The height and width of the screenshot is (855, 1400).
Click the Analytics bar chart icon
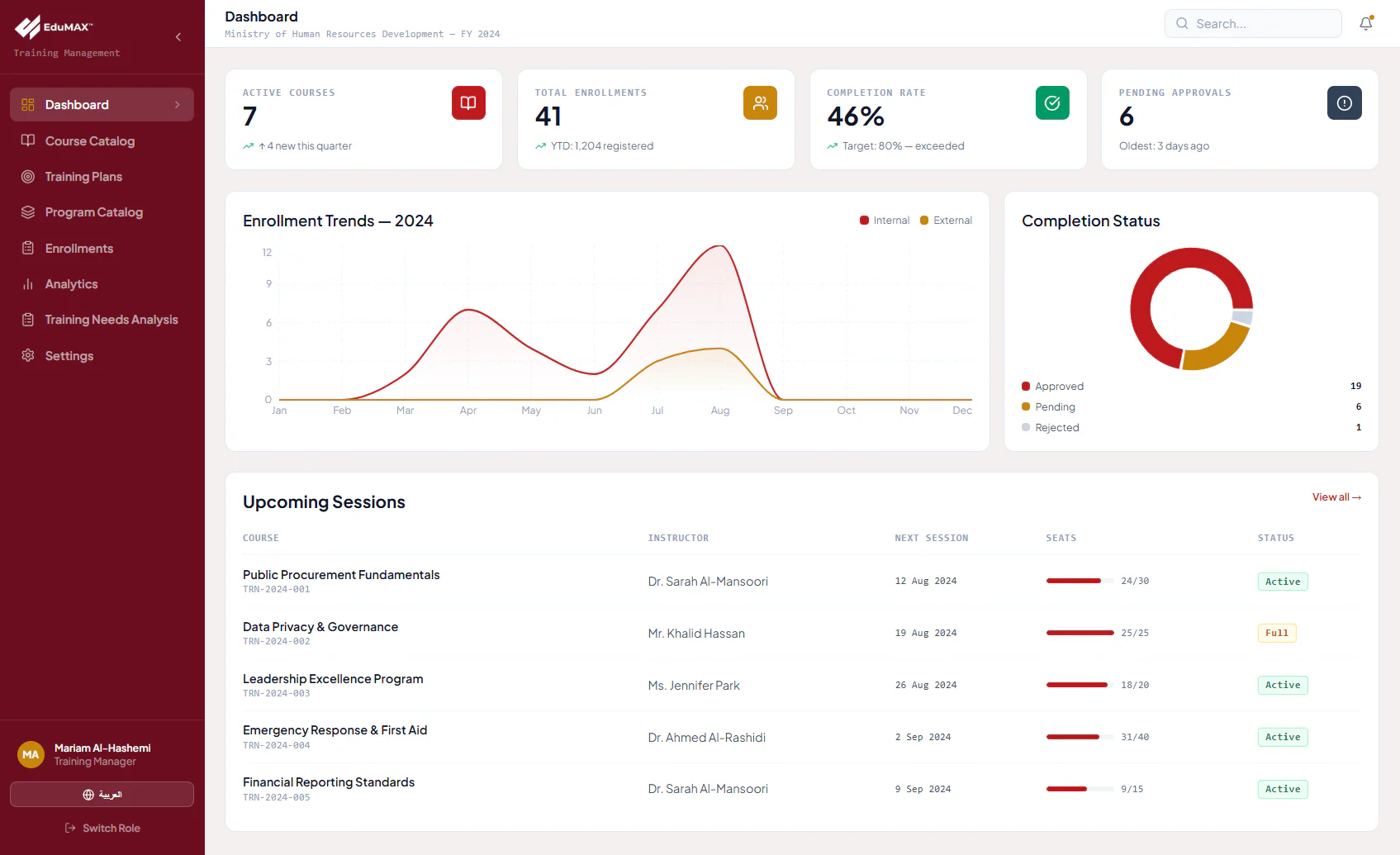coord(28,284)
